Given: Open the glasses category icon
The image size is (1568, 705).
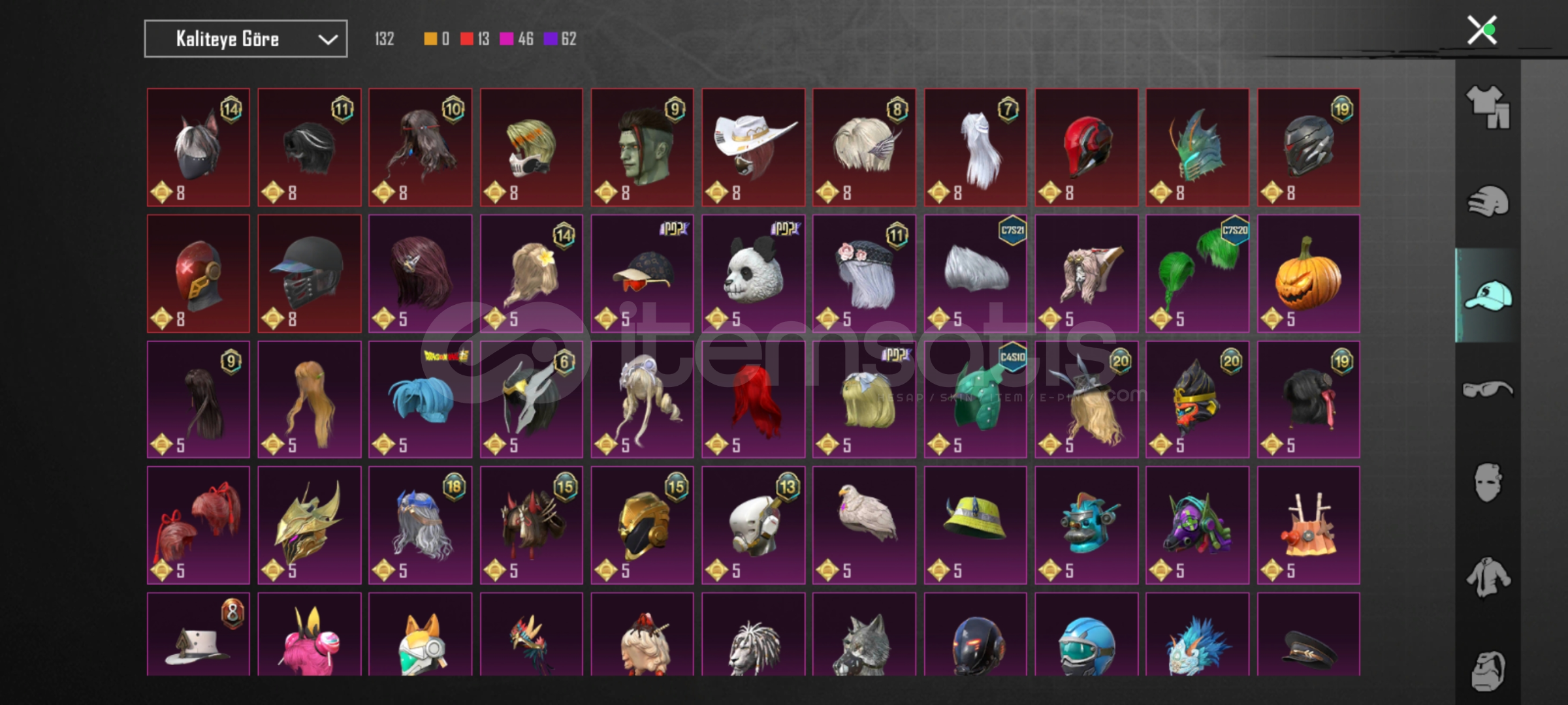Looking at the screenshot, I should tap(1488, 390).
